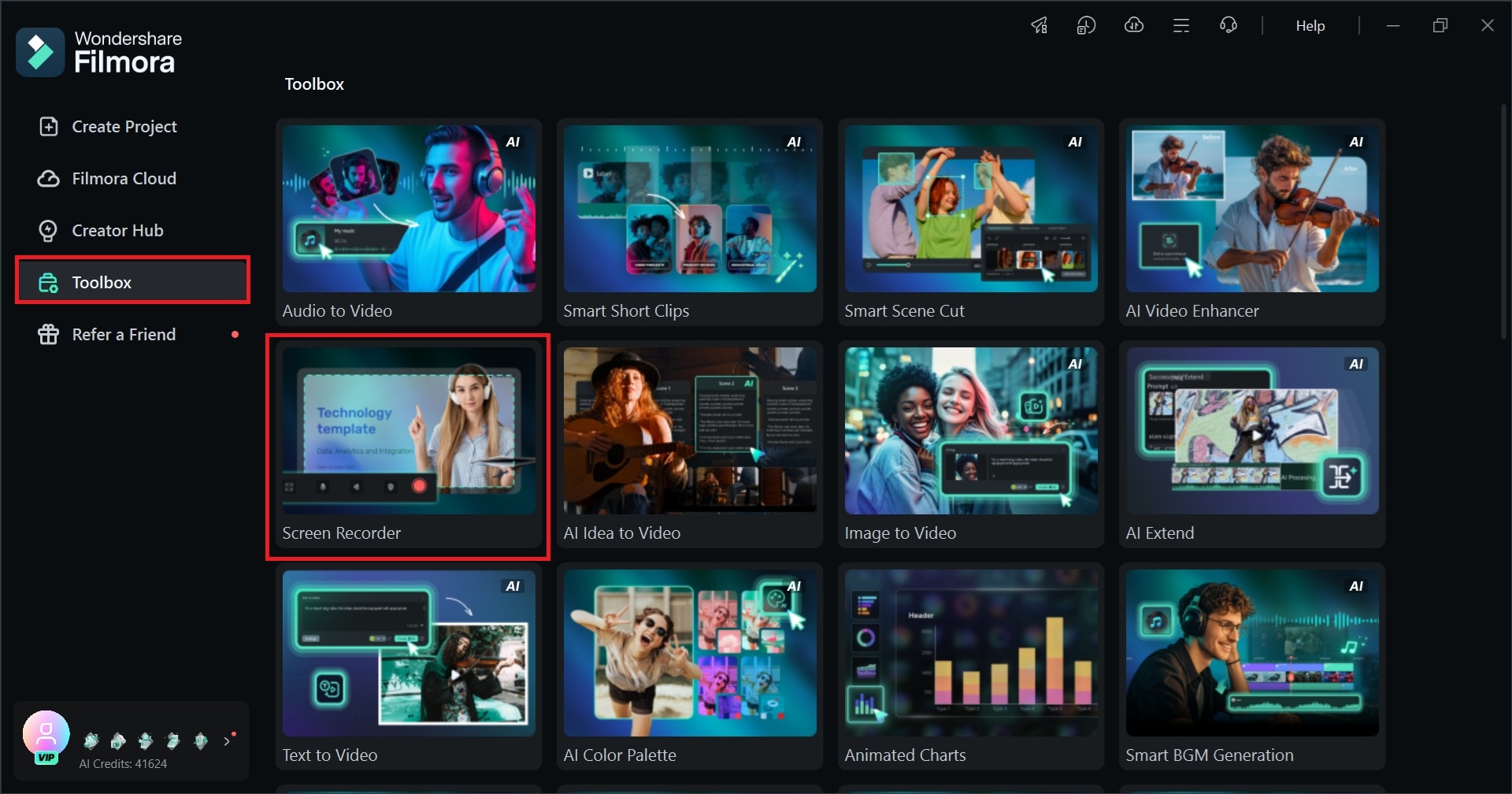The width and height of the screenshot is (1512, 794).
Task: Click the first leaf badge beside avatar
Action: [x=91, y=741]
